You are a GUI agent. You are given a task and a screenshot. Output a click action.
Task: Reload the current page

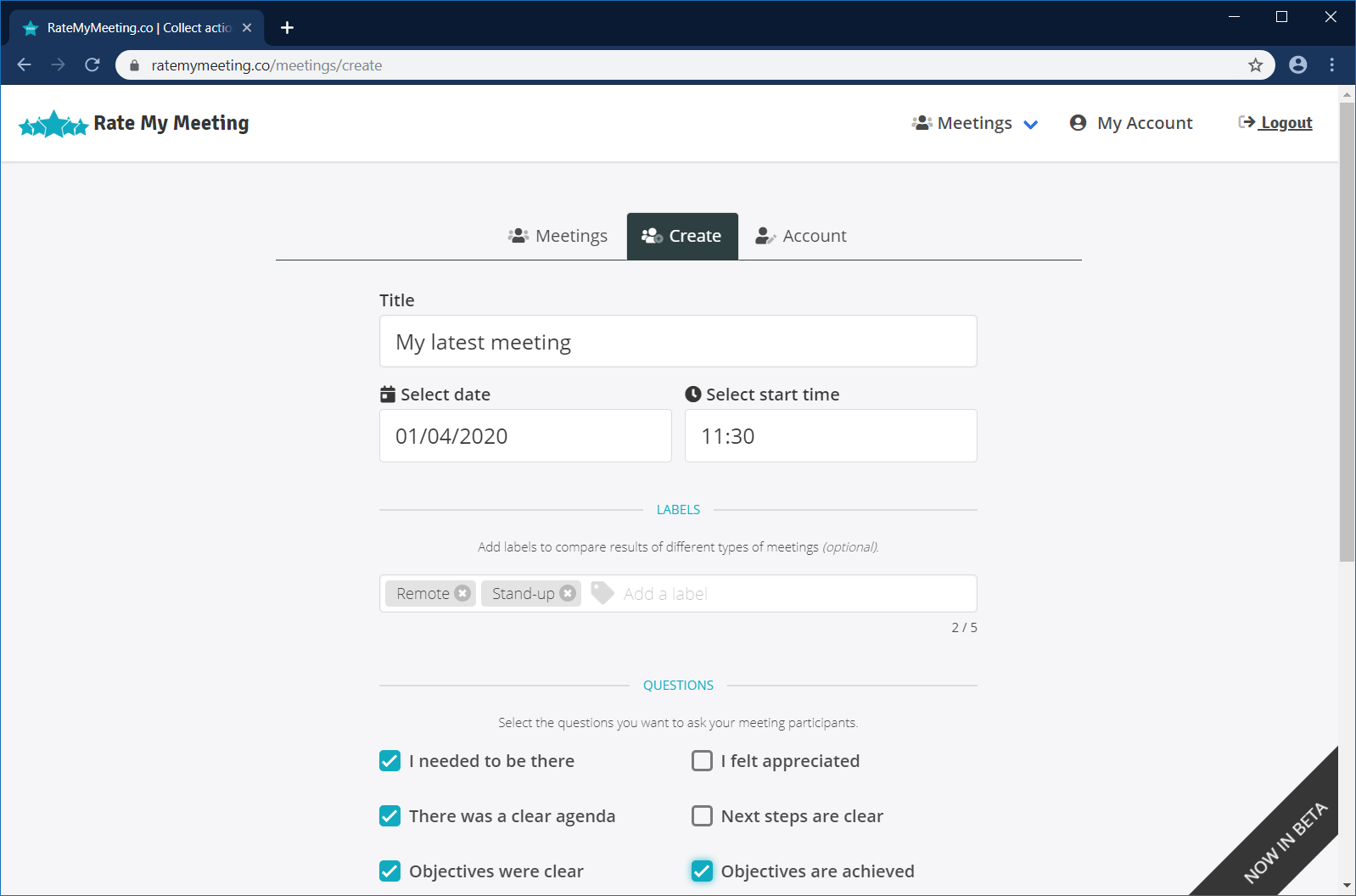(x=92, y=65)
